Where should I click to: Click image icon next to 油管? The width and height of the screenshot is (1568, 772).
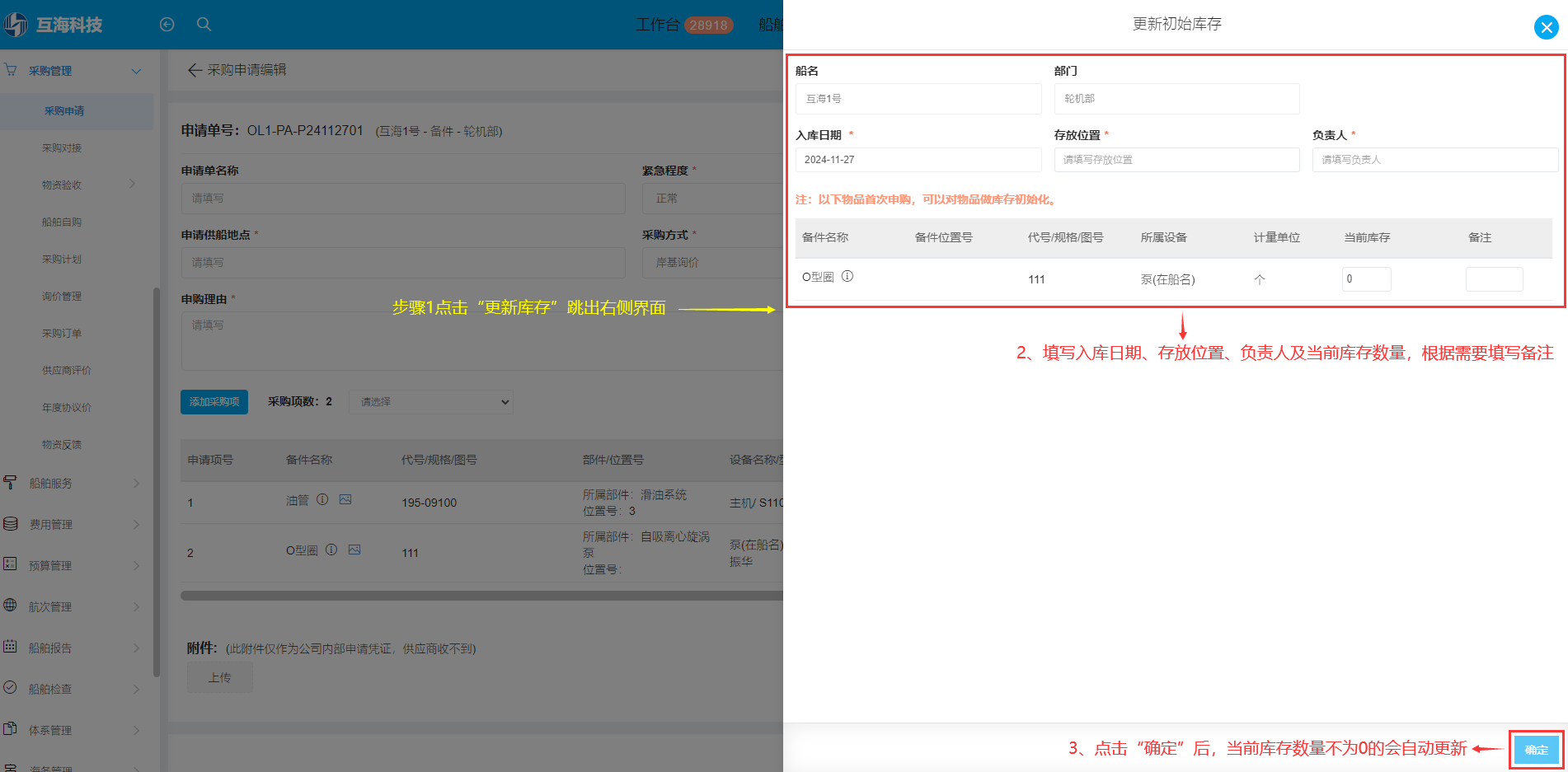coord(345,499)
